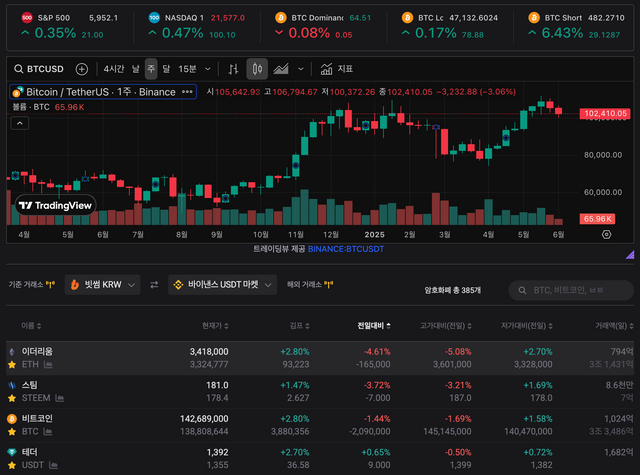This screenshot has width=640, height=475.
Task: Open chart icon beside STEEM ticker
Action: [60, 398]
